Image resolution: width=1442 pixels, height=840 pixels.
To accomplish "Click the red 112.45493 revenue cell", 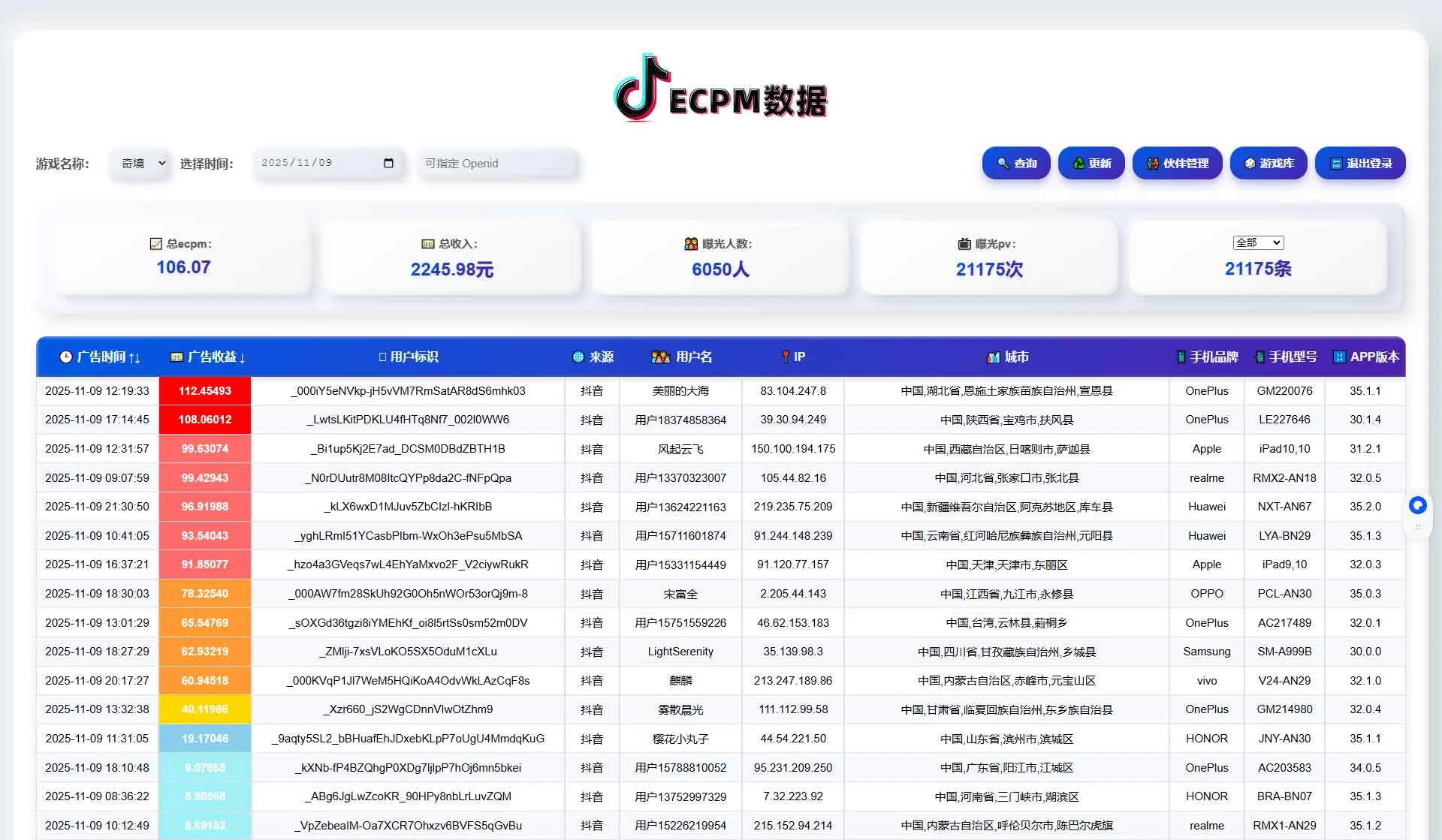I will coord(205,391).
